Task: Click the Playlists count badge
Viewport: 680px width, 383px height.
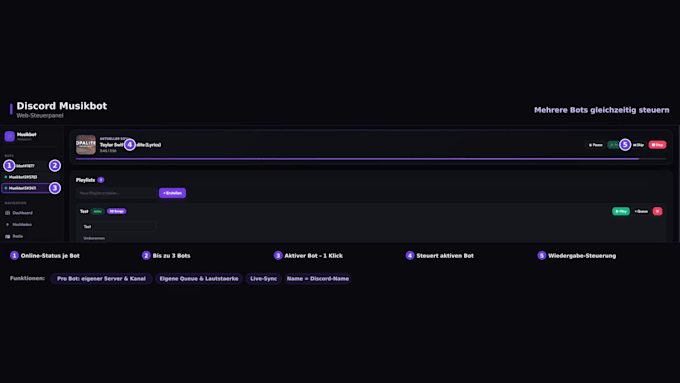Action: 101,180
